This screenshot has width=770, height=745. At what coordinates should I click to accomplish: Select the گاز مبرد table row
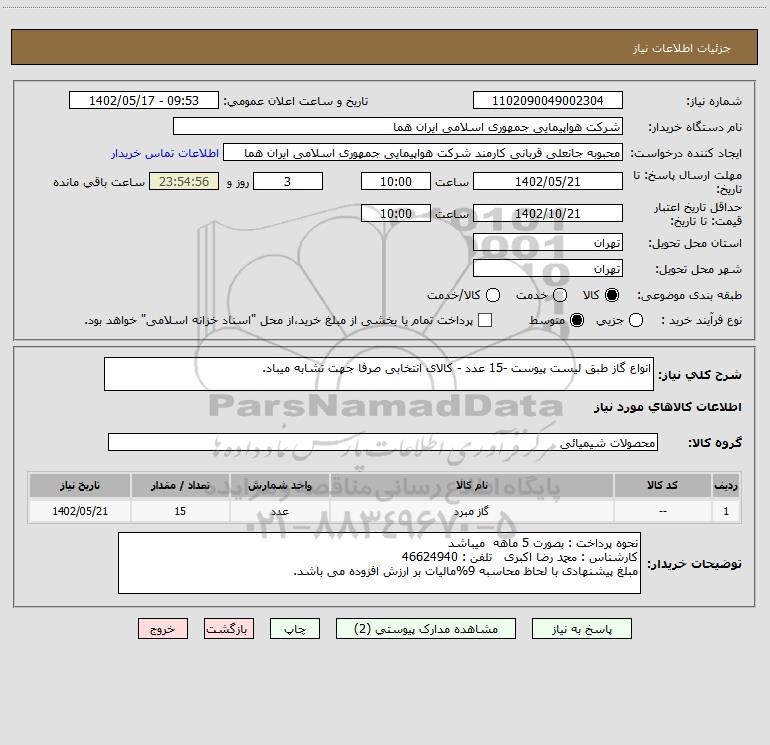pos(385,511)
